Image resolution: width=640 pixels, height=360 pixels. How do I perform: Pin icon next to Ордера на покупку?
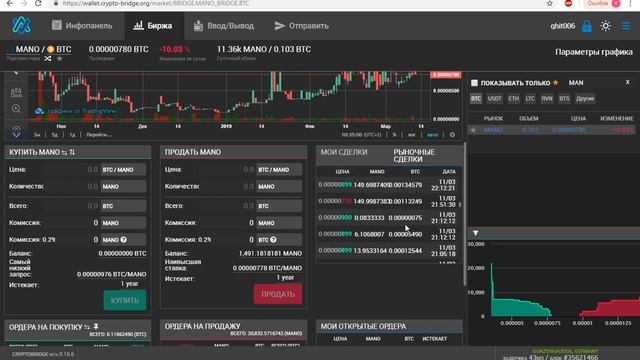96,327
